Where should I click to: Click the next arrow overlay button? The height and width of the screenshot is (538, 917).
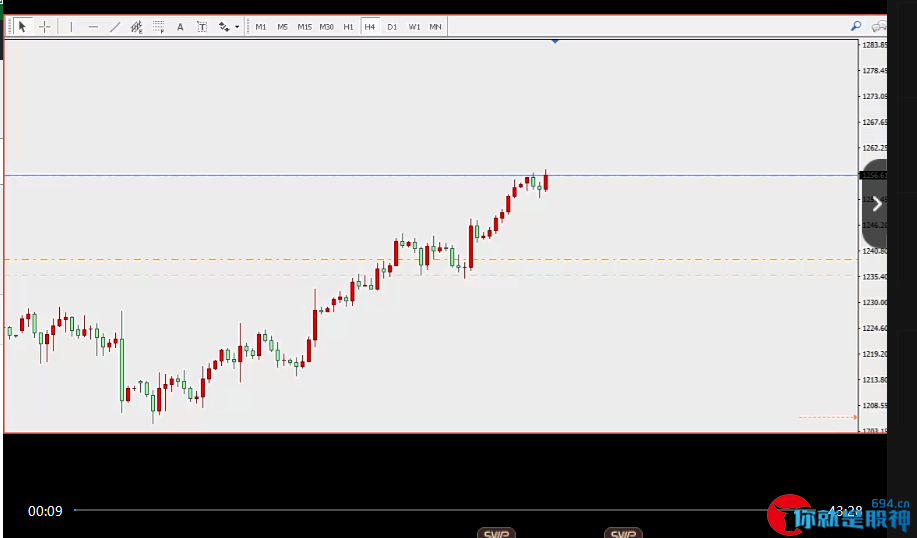tap(875, 204)
